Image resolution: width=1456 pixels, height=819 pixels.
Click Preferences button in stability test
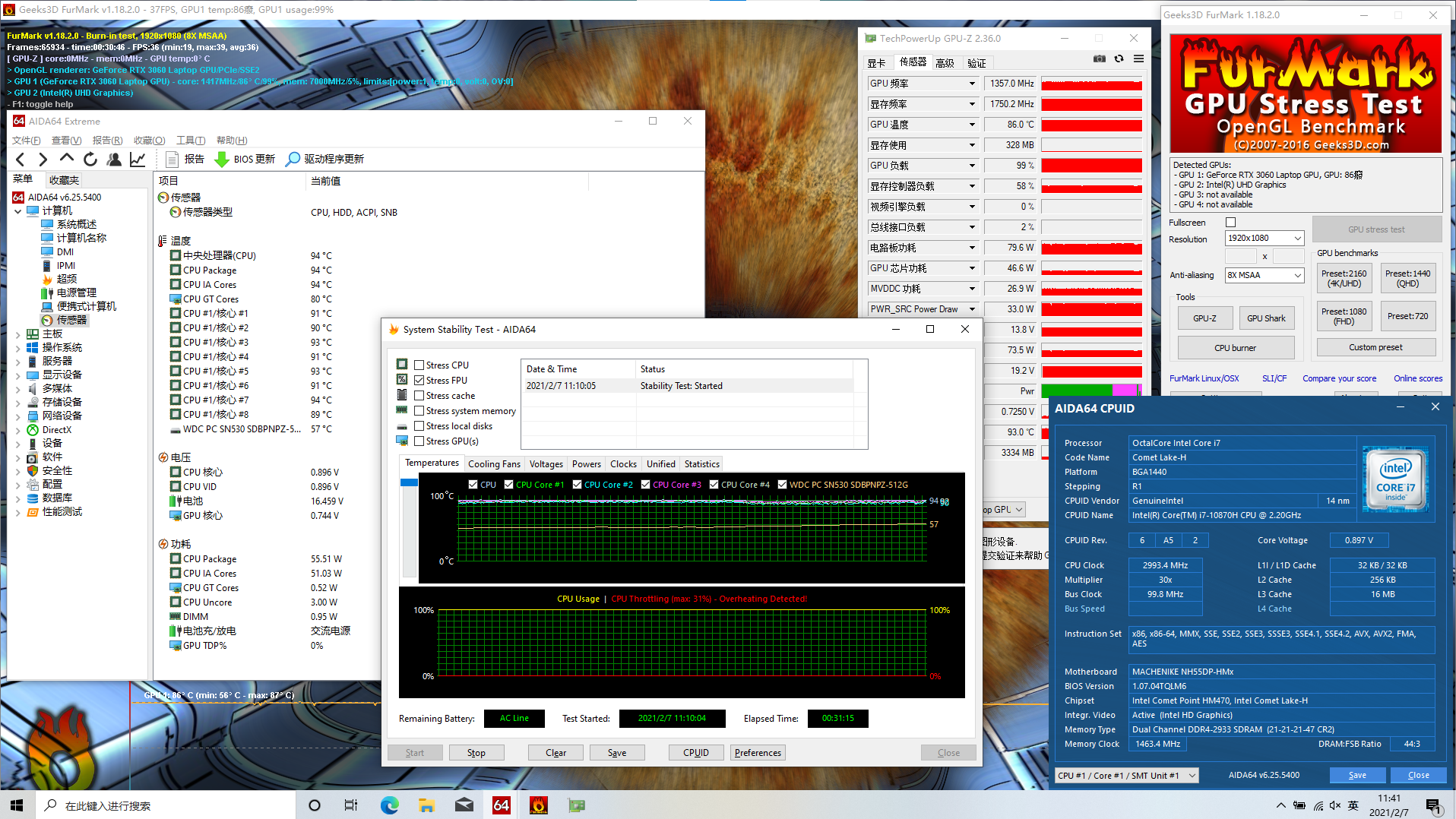(x=758, y=753)
